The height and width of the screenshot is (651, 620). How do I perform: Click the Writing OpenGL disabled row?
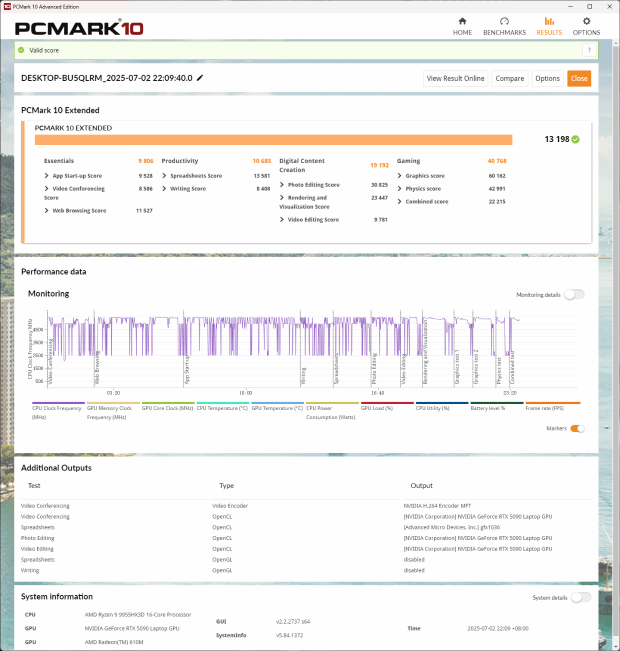(306, 570)
